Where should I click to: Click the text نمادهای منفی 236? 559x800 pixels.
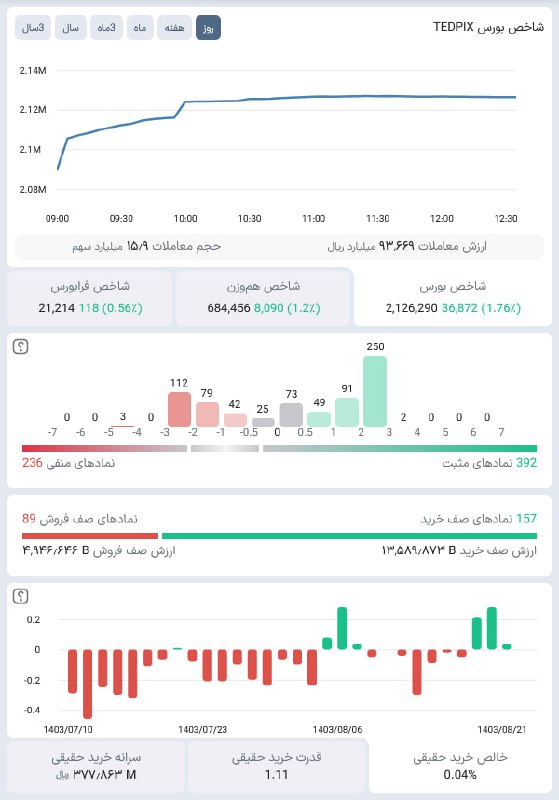68,463
